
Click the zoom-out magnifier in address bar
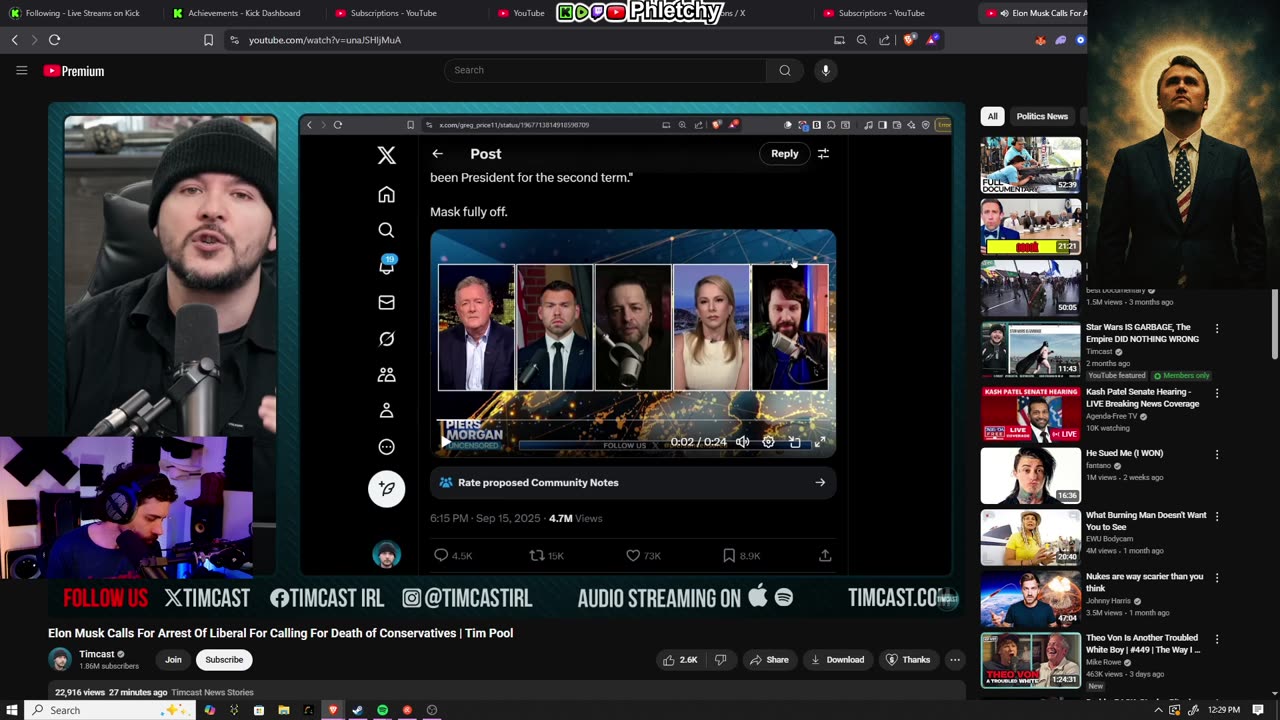862,40
